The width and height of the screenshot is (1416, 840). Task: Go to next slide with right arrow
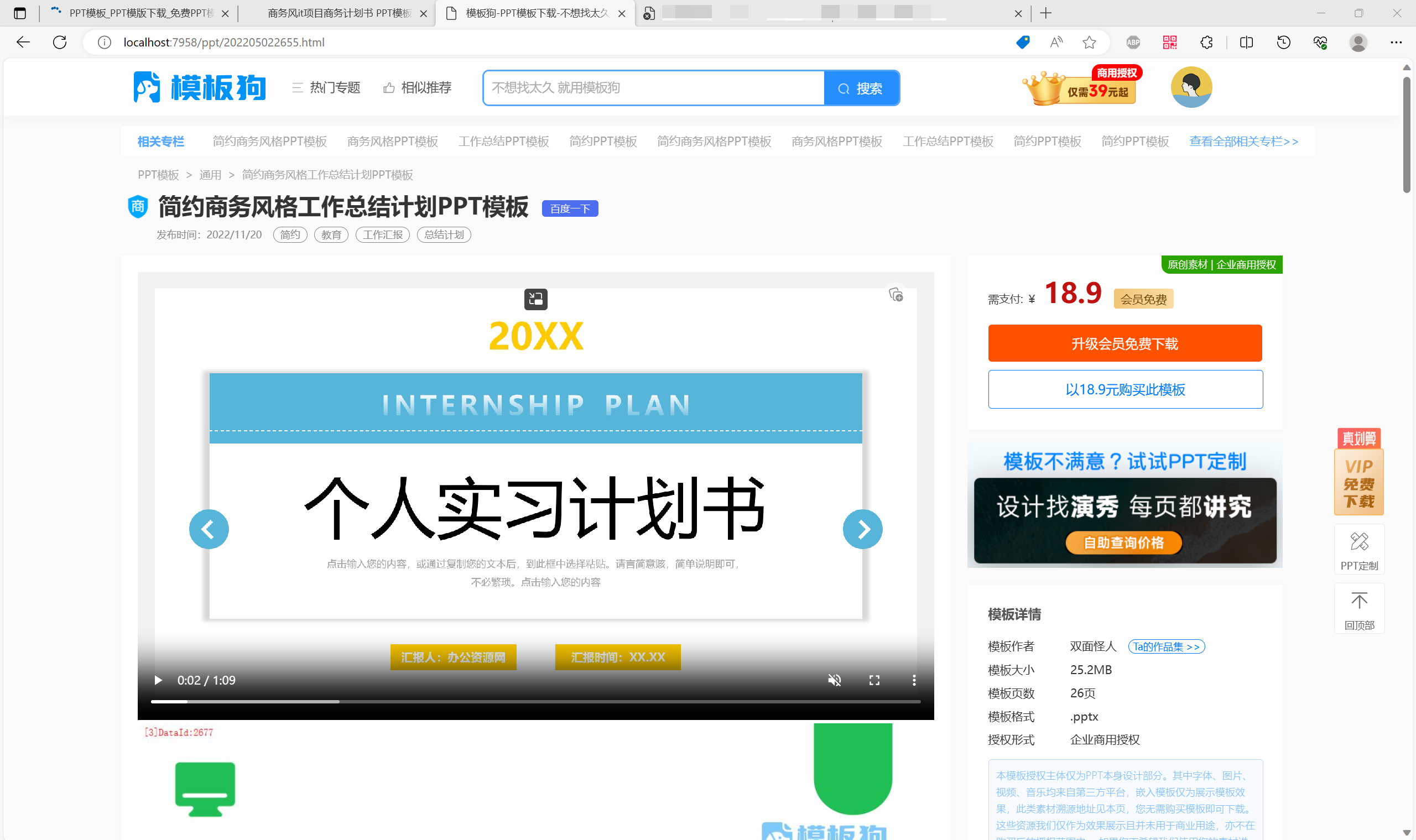pyautogui.click(x=862, y=529)
